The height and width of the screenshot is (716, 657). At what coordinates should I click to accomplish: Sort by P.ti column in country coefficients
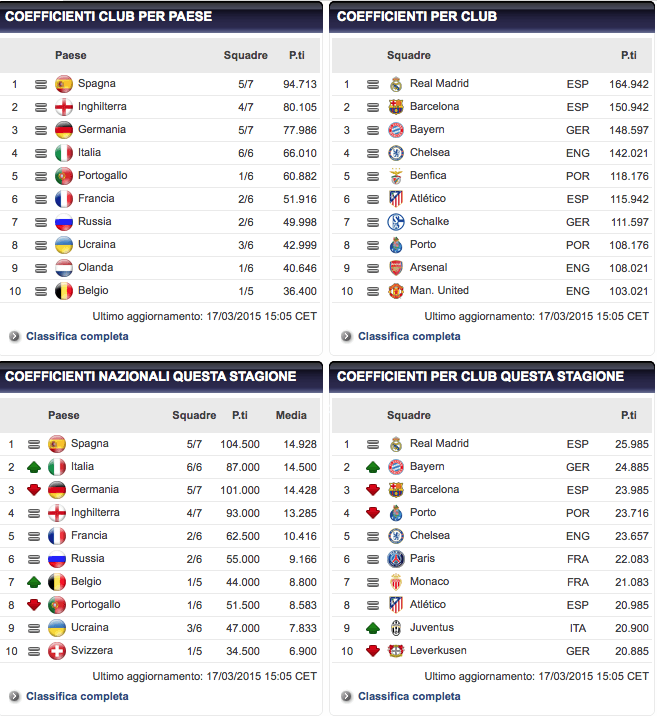pos(297,56)
